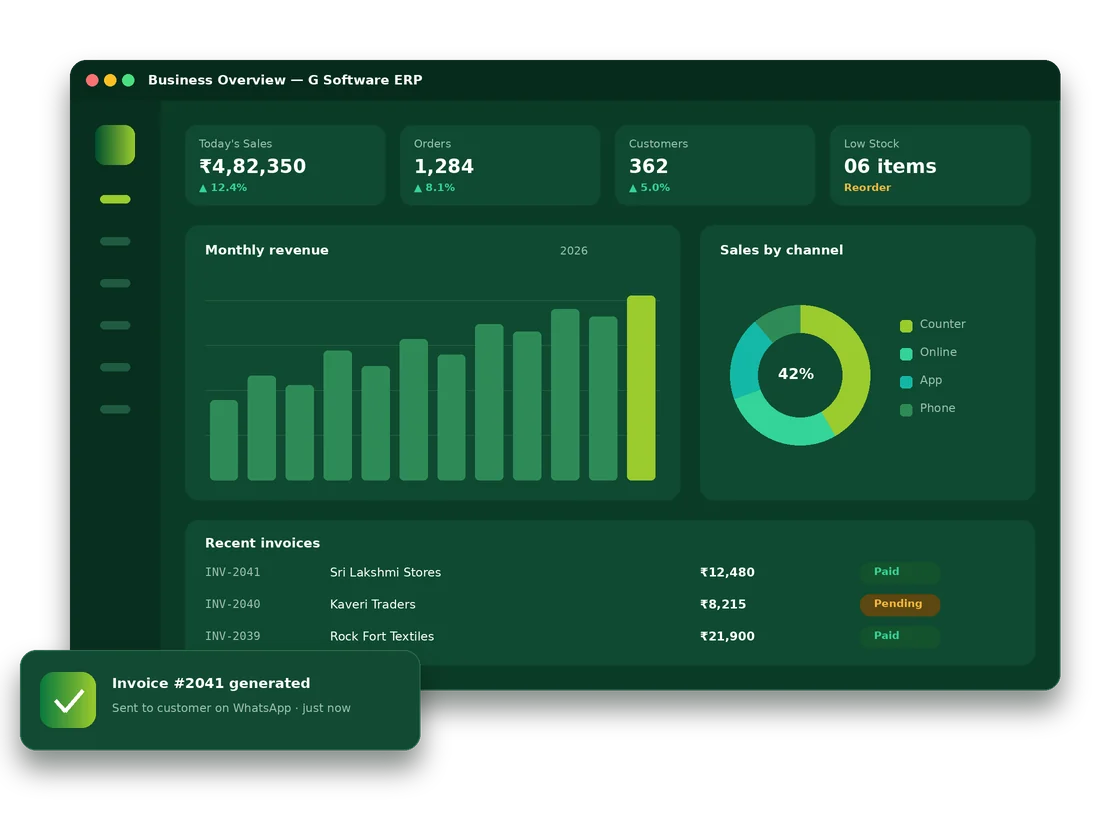The height and width of the screenshot is (820, 1100).
Task: Select the highlighted lime last-month revenue bar
Action: 641,388
